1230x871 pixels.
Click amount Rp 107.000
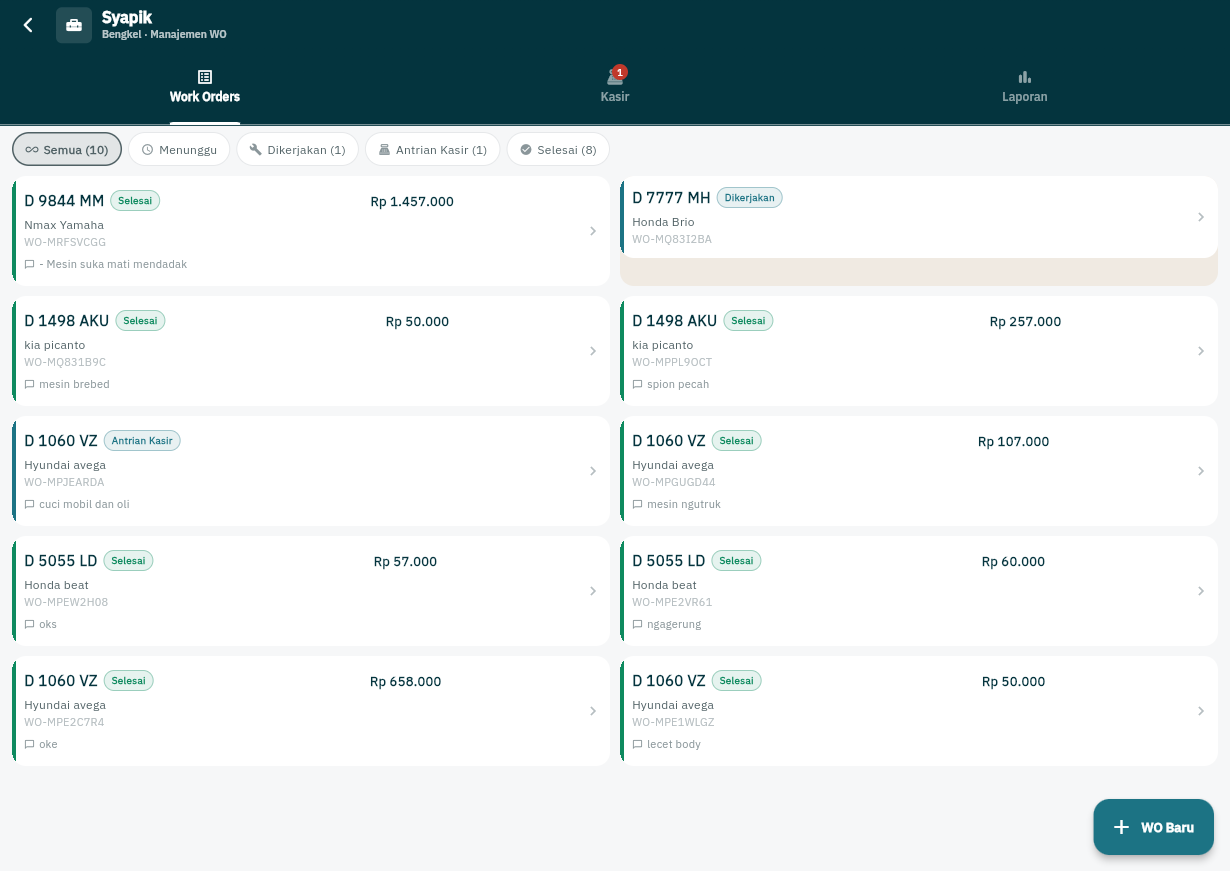tap(1013, 442)
